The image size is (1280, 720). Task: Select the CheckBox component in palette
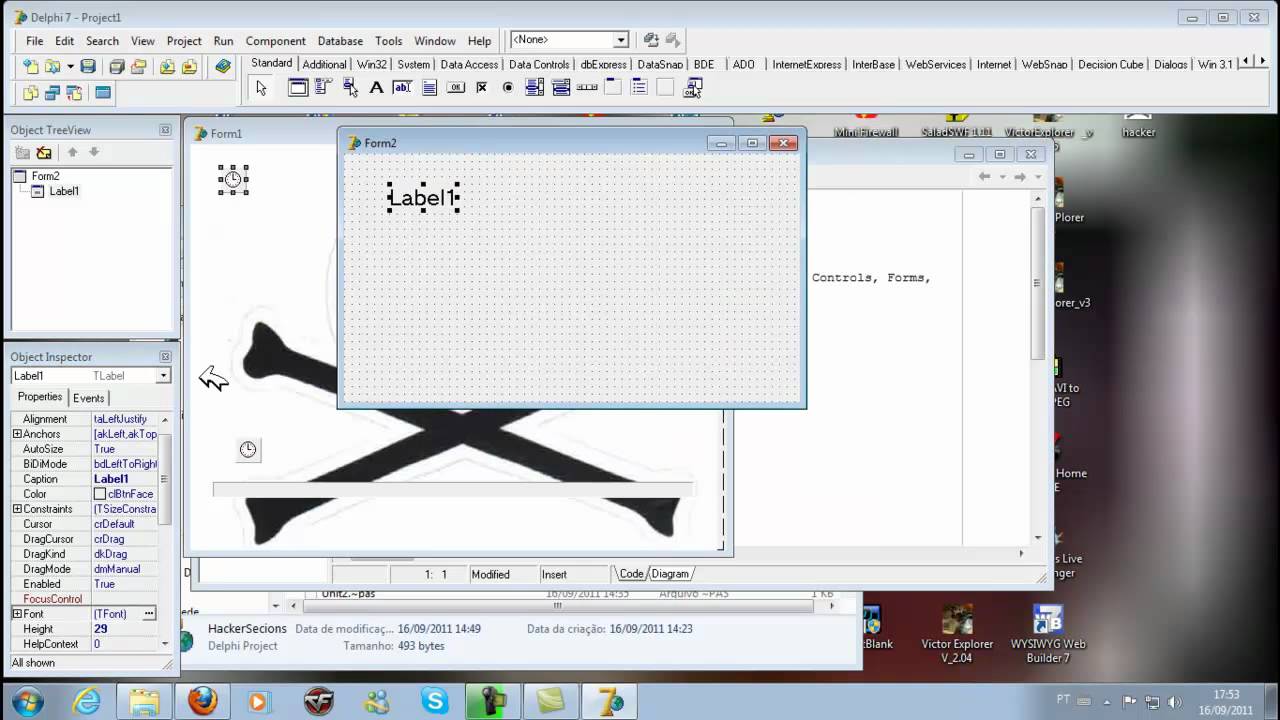point(481,88)
